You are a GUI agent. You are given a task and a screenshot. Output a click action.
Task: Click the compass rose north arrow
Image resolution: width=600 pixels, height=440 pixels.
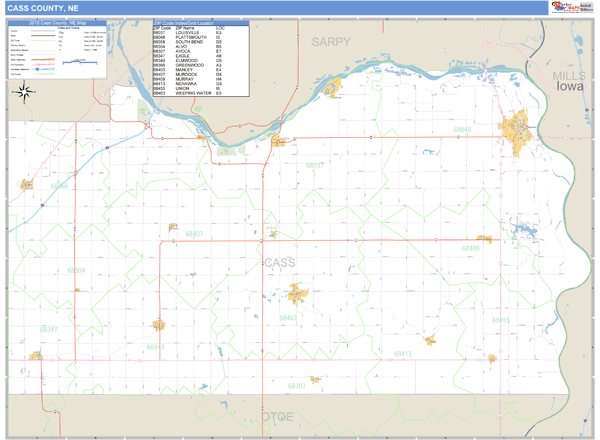25,92
